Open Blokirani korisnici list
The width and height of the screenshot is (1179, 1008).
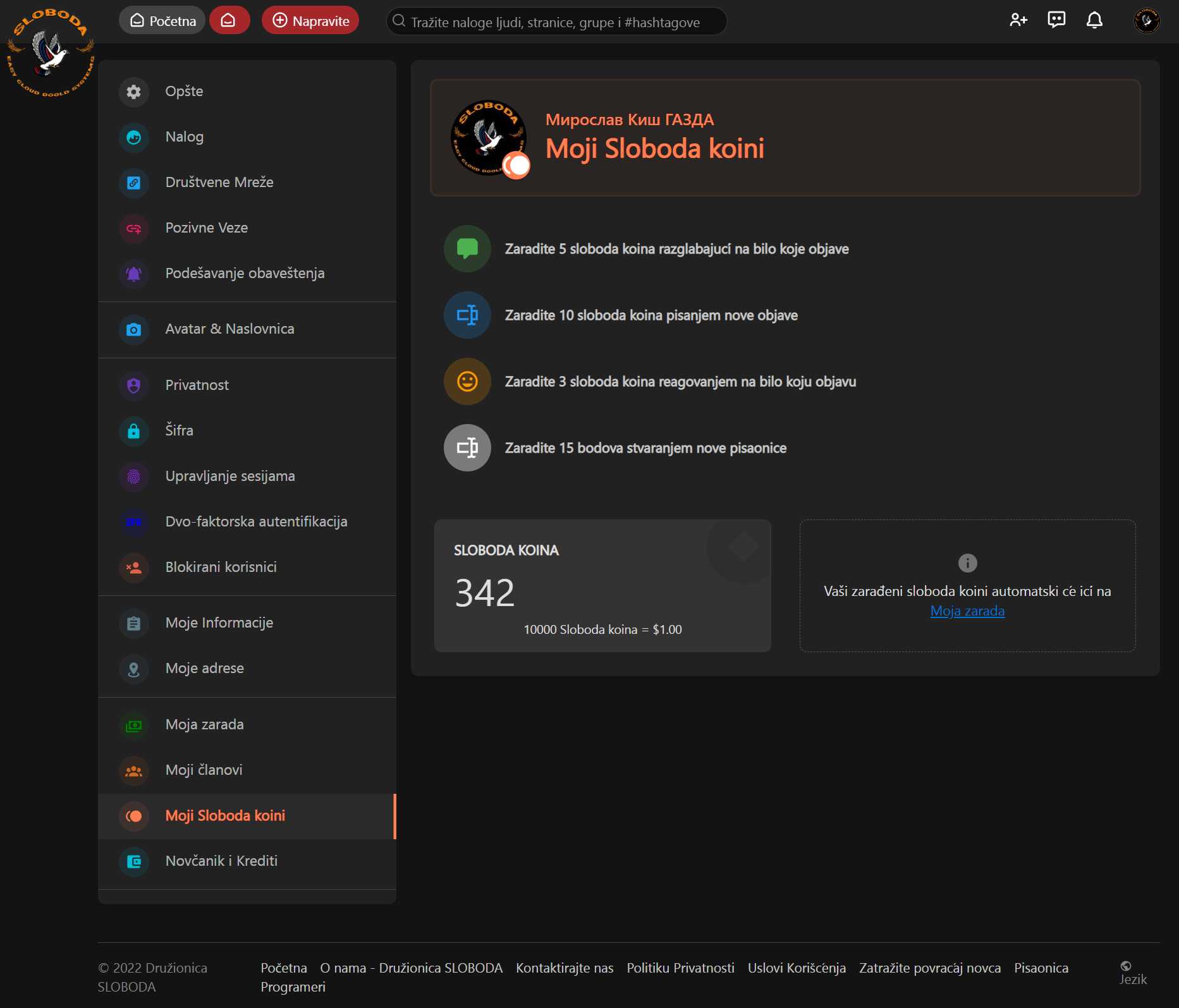coord(247,568)
